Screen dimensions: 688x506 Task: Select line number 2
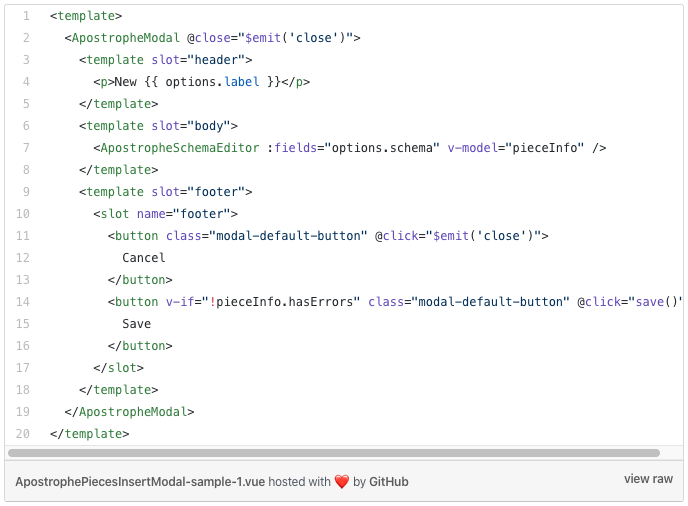[x=26, y=38]
